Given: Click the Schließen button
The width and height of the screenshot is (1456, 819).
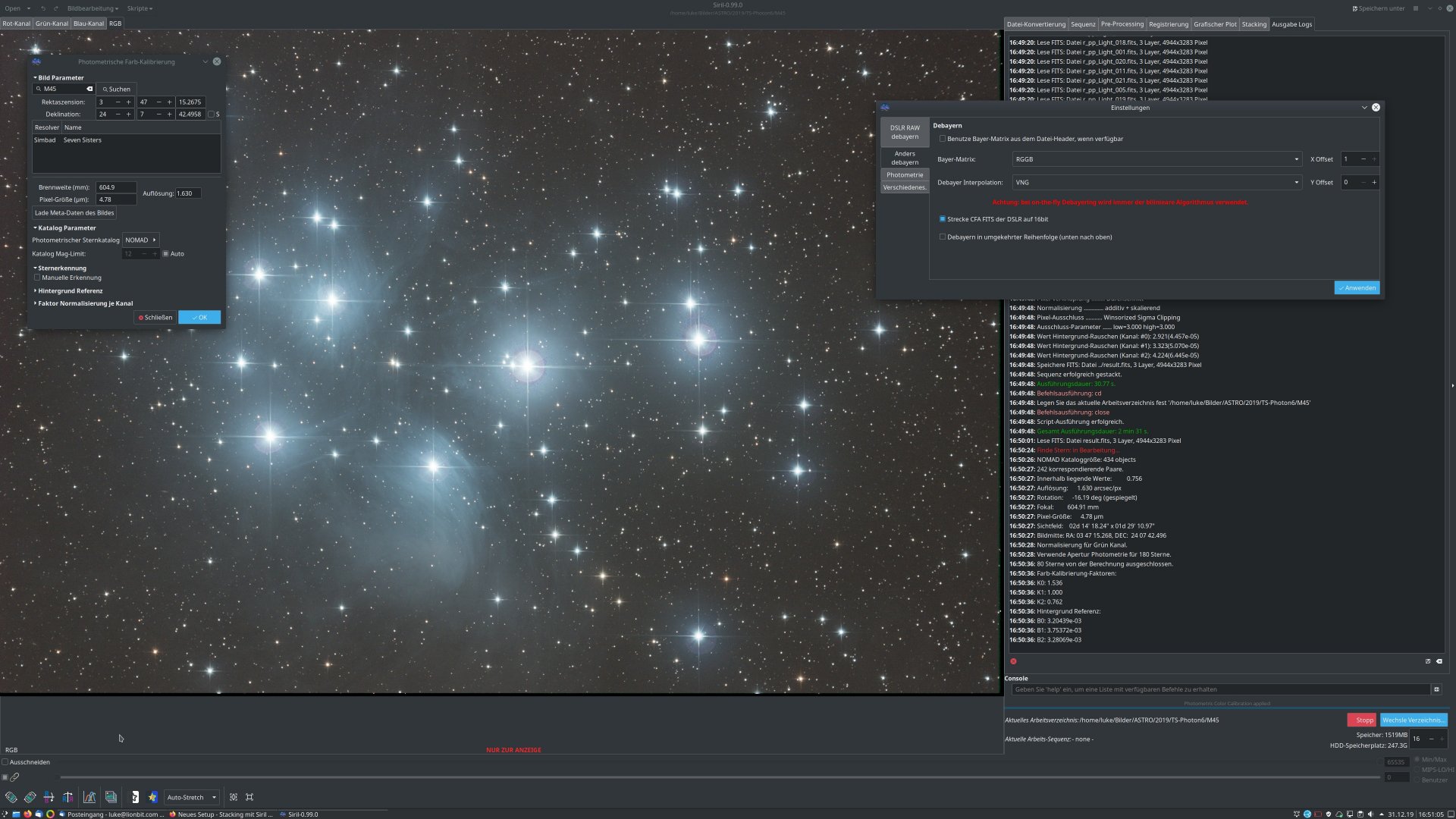Looking at the screenshot, I should pos(155,318).
